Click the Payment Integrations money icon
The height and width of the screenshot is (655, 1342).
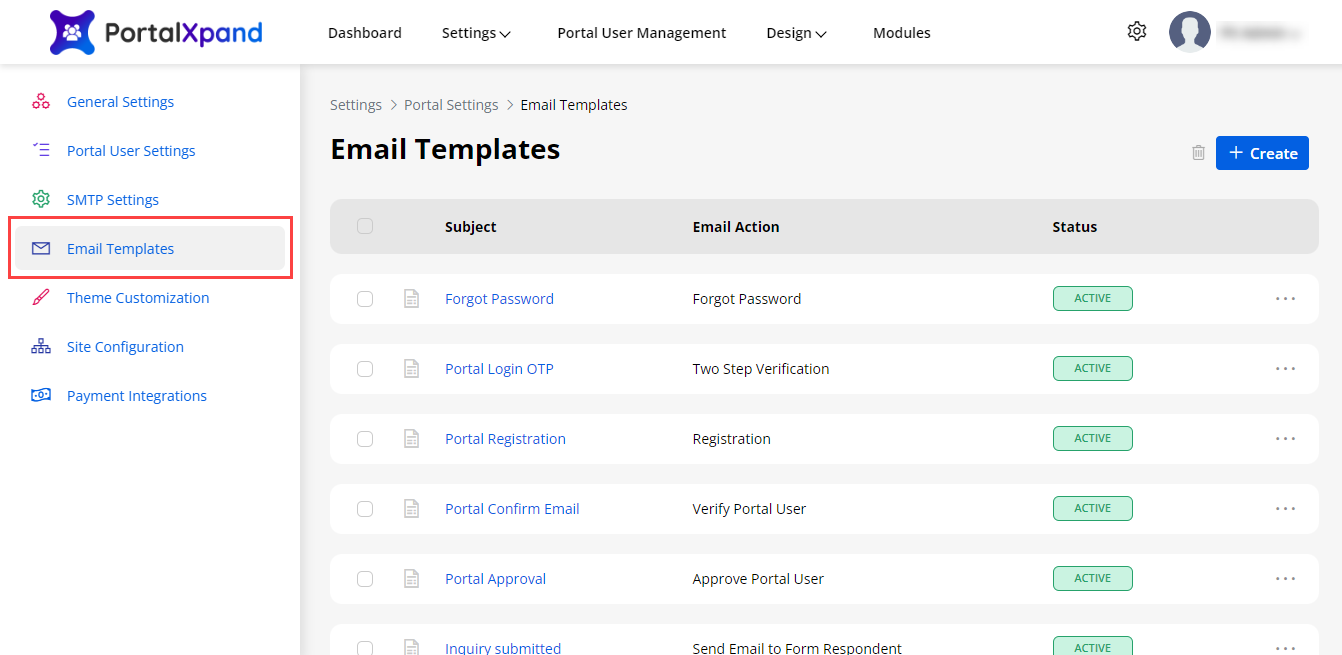pyautogui.click(x=41, y=395)
